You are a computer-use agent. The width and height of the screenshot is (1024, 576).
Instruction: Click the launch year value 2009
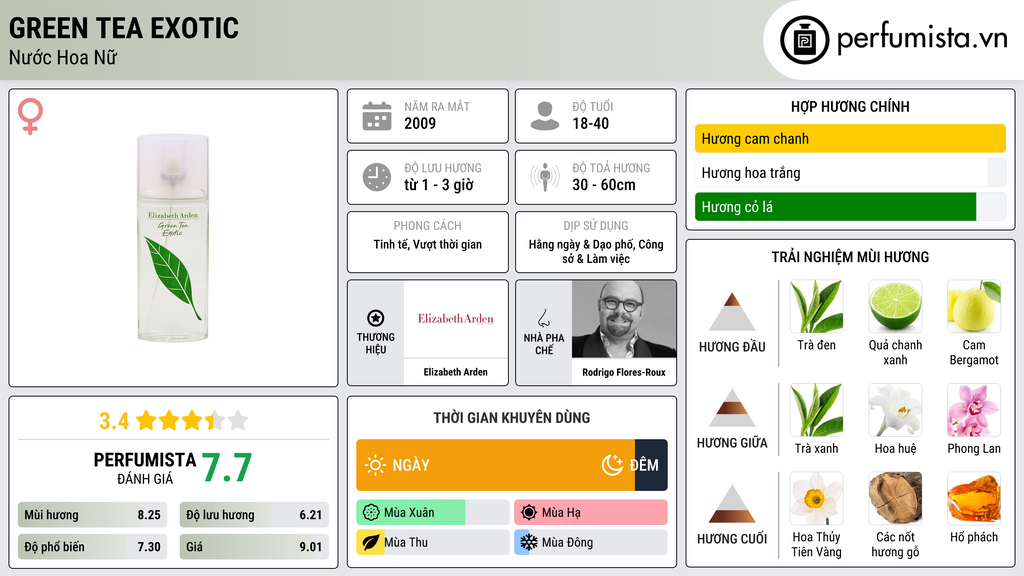click(420, 123)
